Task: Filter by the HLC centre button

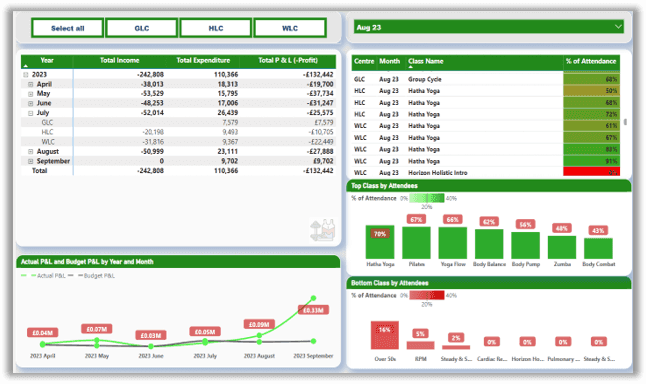Action: [216, 28]
